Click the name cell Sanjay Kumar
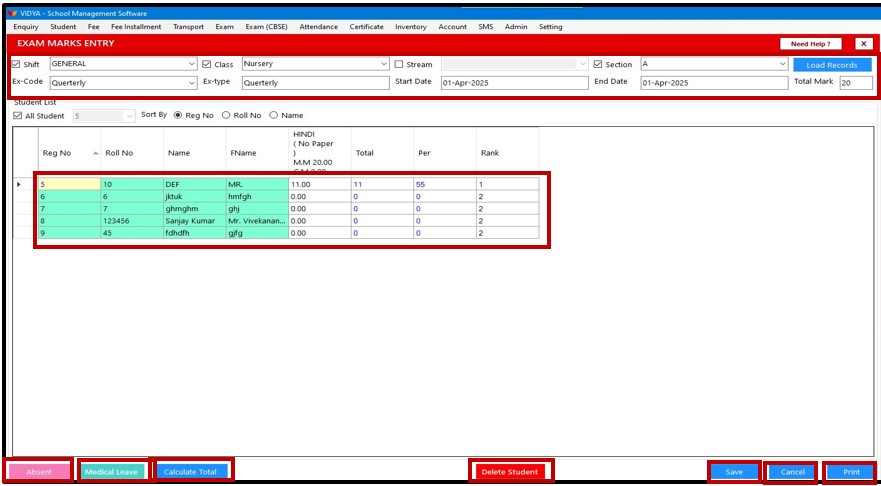881x486 pixels. (x=194, y=221)
